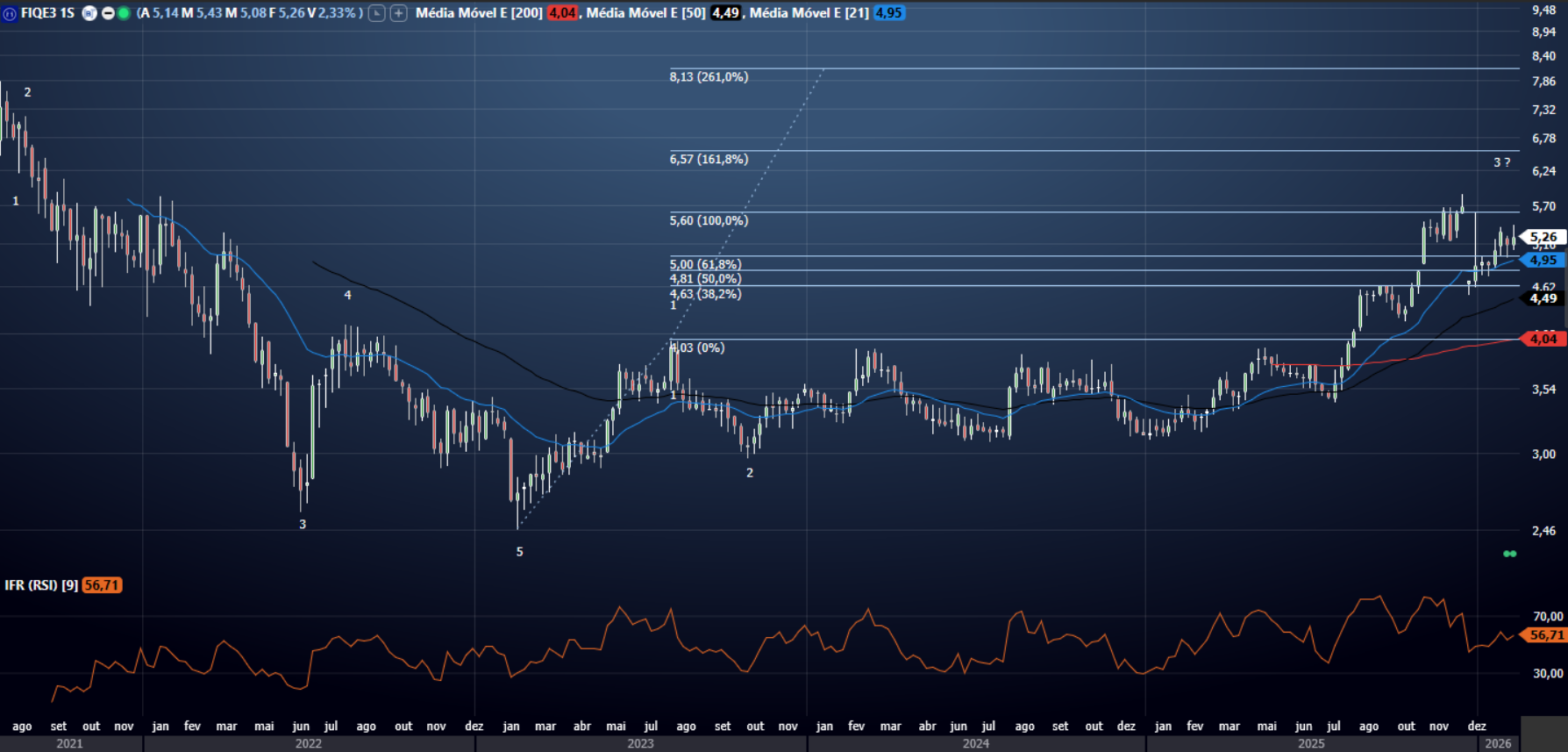Click the Média Móvel E [21] label
The height and width of the screenshot is (752, 1568).
[809, 13]
